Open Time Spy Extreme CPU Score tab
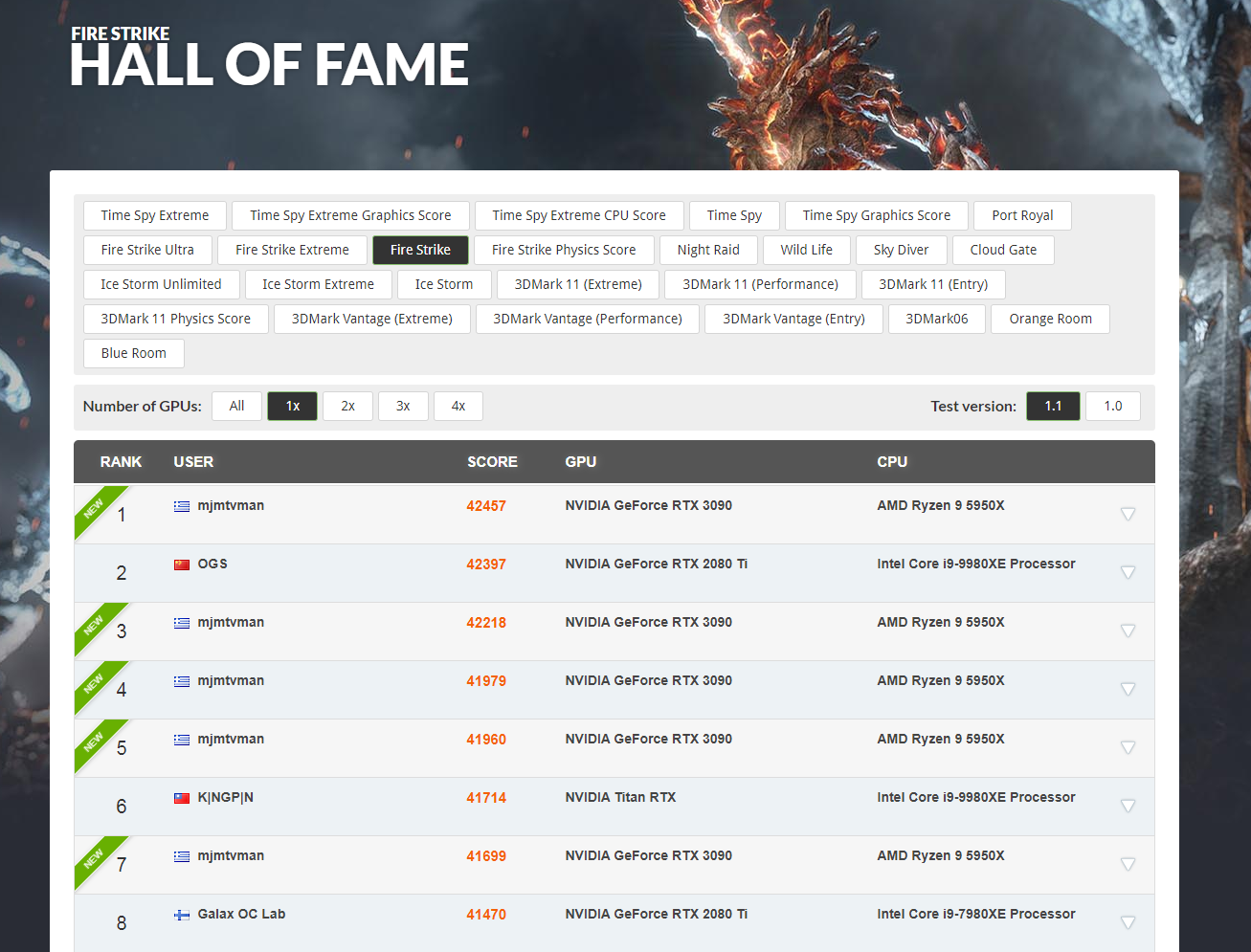 (x=579, y=215)
